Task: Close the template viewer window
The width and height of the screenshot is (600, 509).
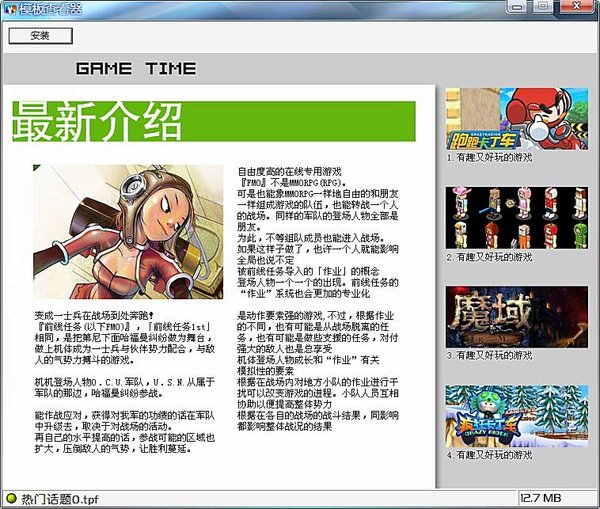Action: coord(577,6)
